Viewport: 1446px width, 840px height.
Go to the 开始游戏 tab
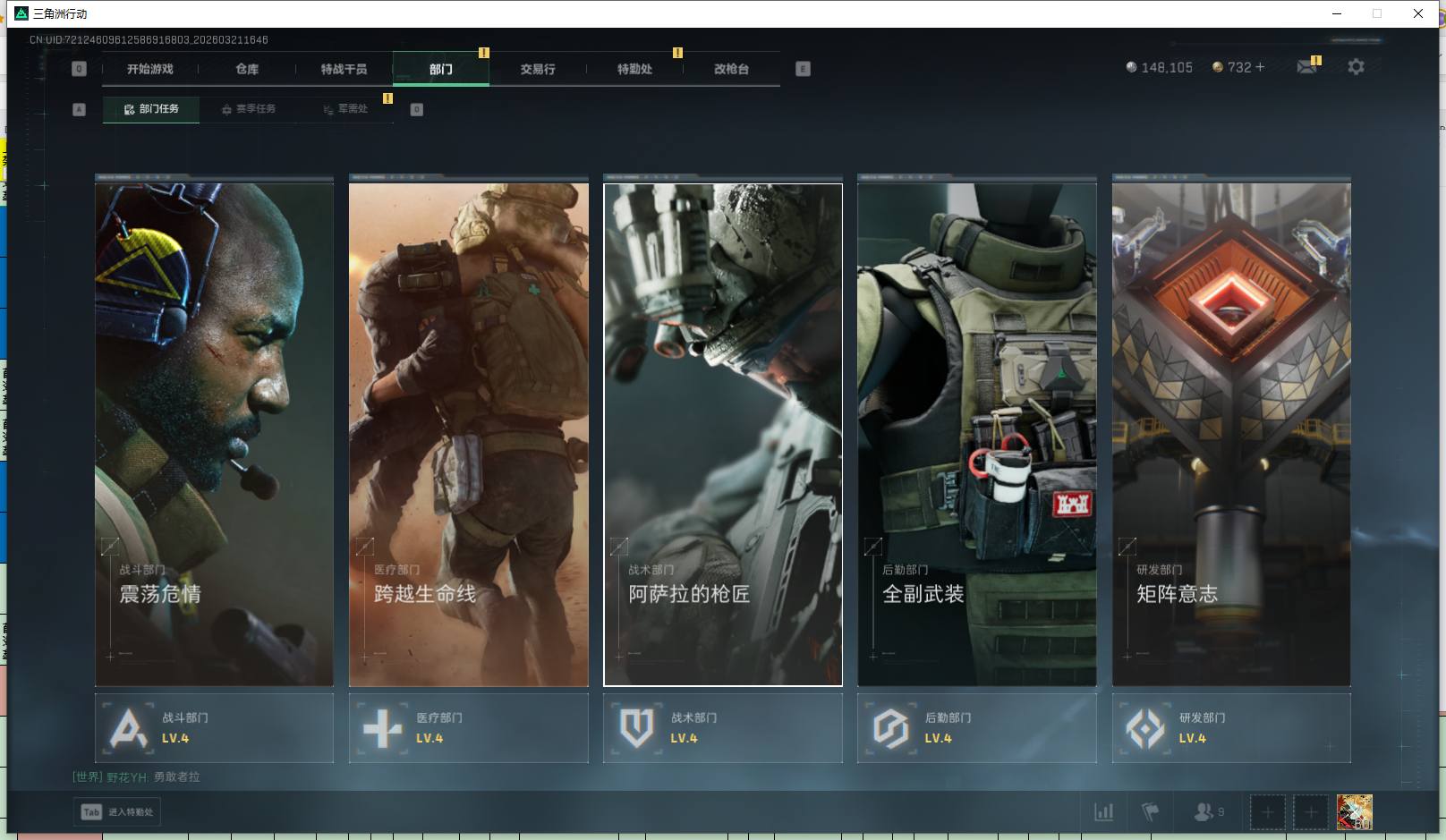pyautogui.click(x=150, y=69)
